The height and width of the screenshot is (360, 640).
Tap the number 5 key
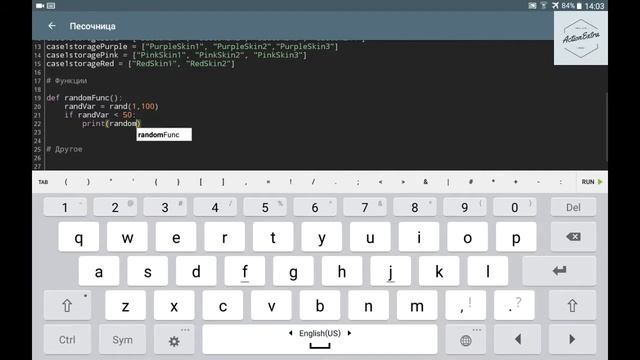point(265,207)
